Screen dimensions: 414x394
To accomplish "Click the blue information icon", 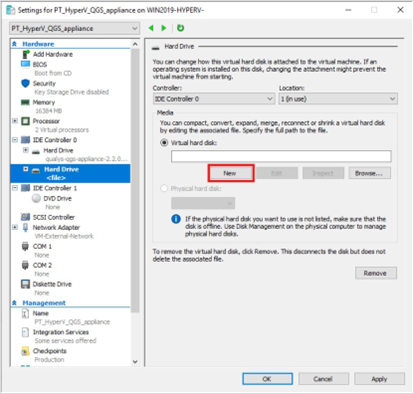I will coord(176,219).
